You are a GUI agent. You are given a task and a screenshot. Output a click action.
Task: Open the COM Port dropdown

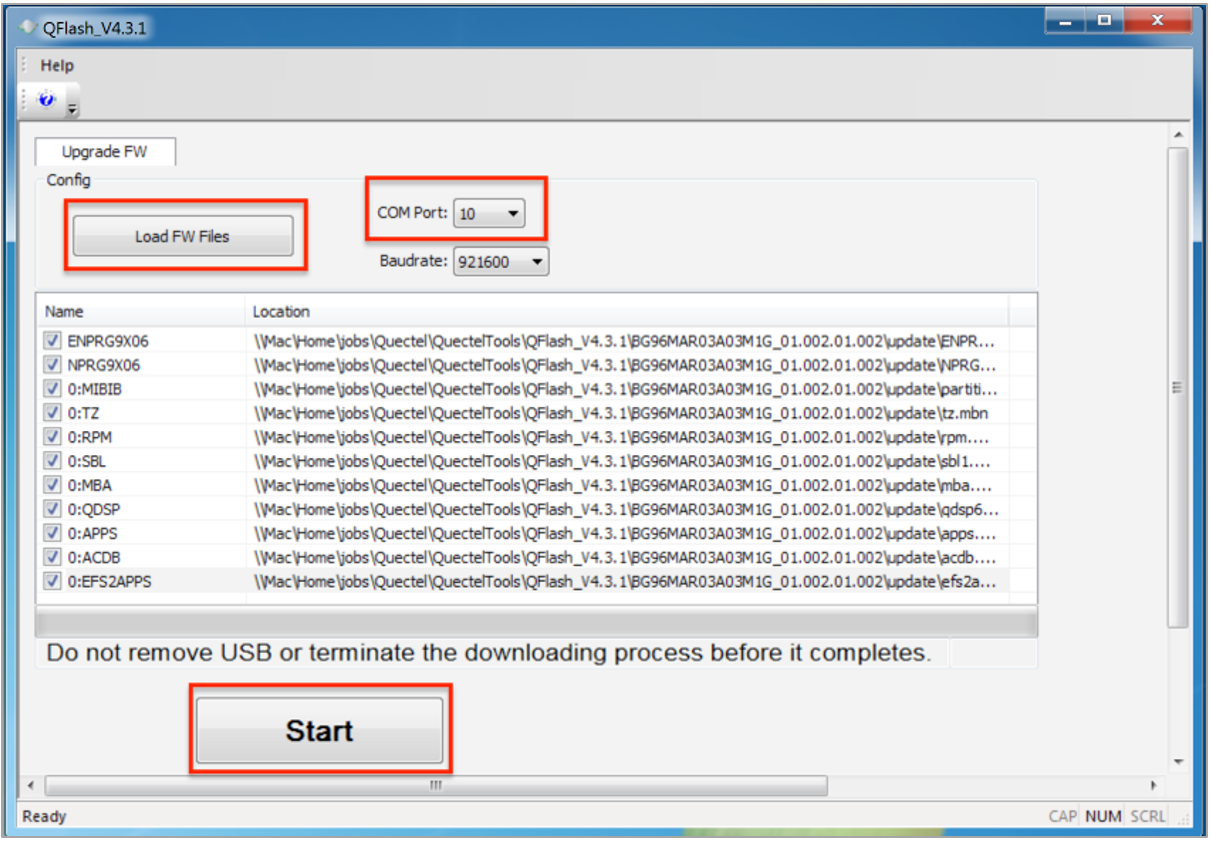coord(489,213)
